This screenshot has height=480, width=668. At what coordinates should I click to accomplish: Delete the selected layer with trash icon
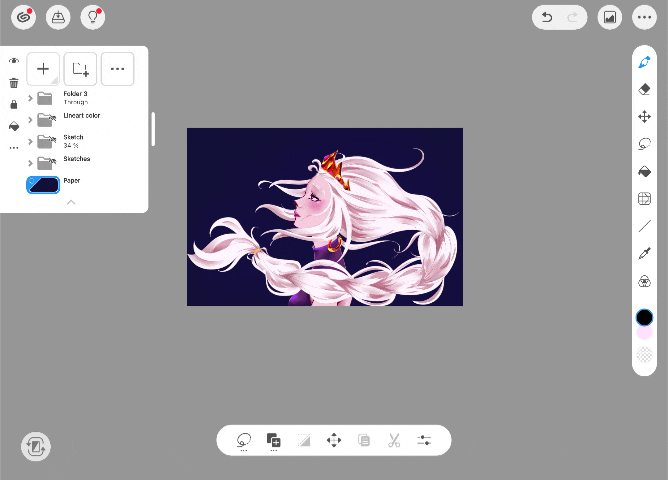[x=14, y=83]
